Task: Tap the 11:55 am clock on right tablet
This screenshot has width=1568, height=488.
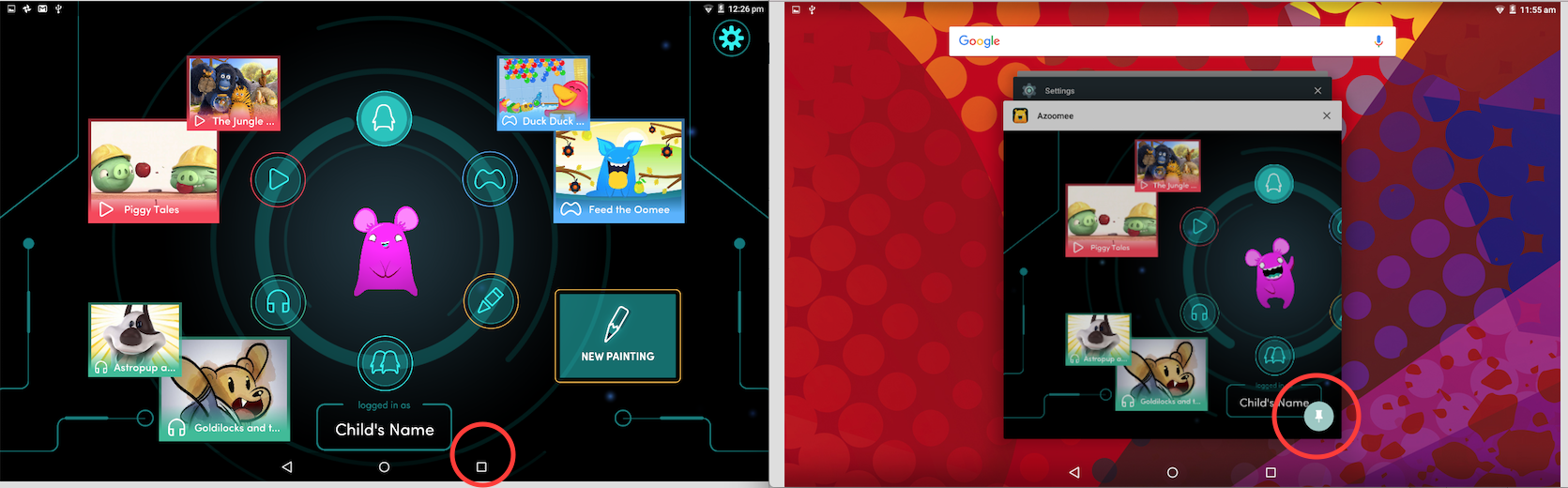Action: click(x=1538, y=9)
